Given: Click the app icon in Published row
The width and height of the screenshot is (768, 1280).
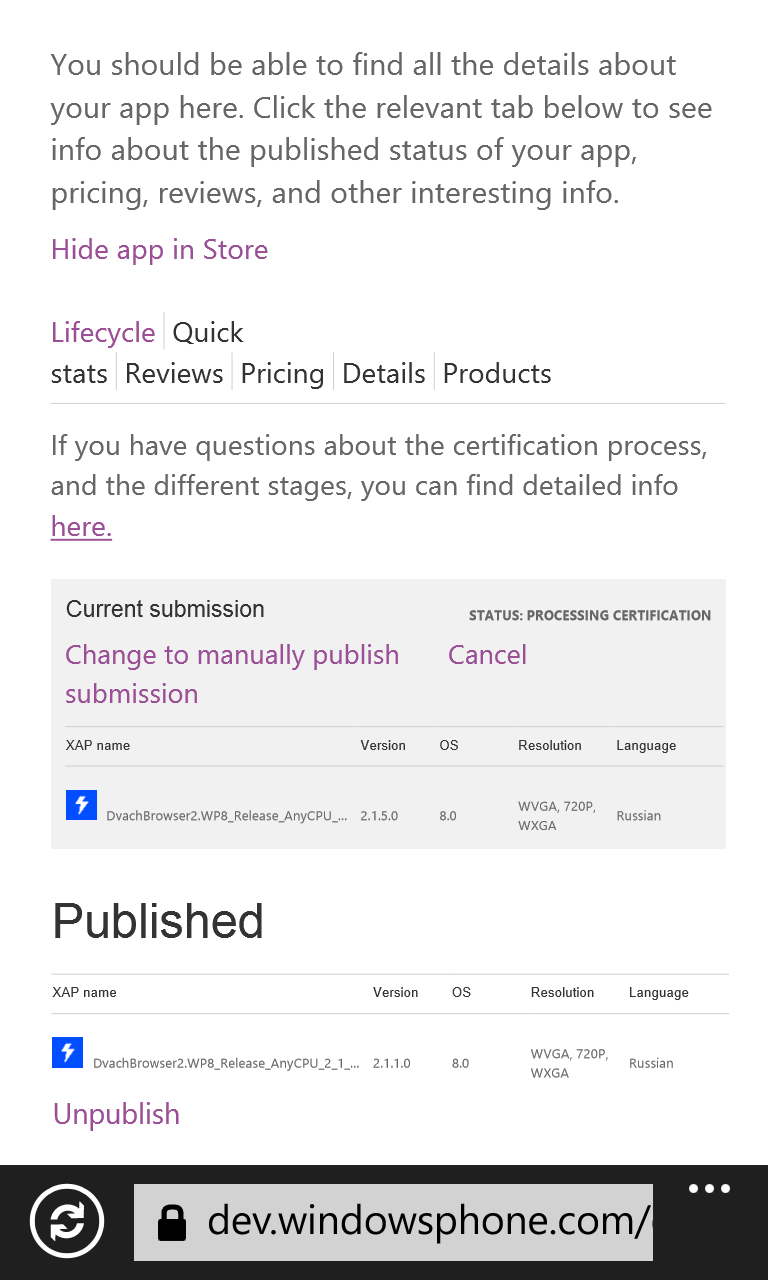Looking at the screenshot, I should 67,1052.
